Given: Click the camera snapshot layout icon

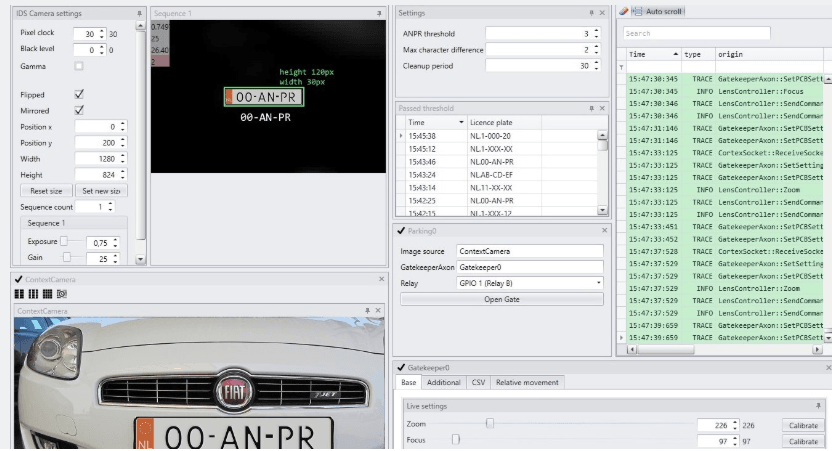Looking at the screenshot, I should (61, 295).
